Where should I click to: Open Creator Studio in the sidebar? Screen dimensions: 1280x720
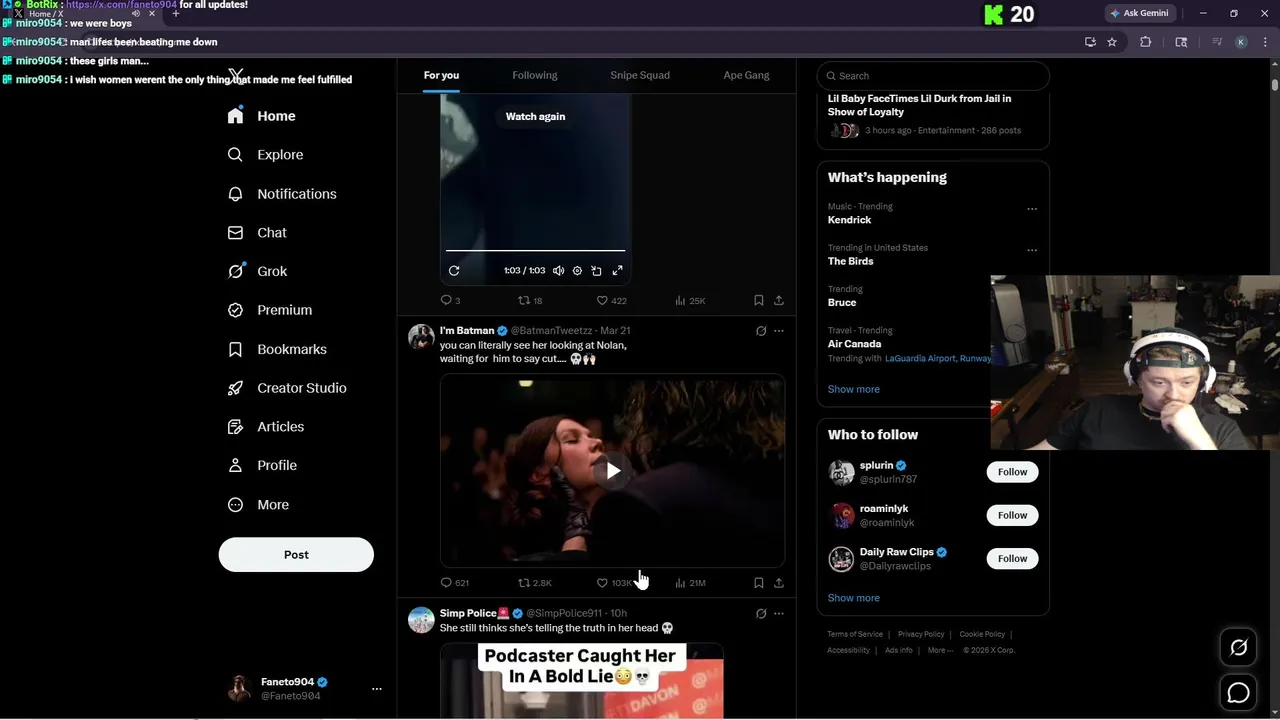287,388
